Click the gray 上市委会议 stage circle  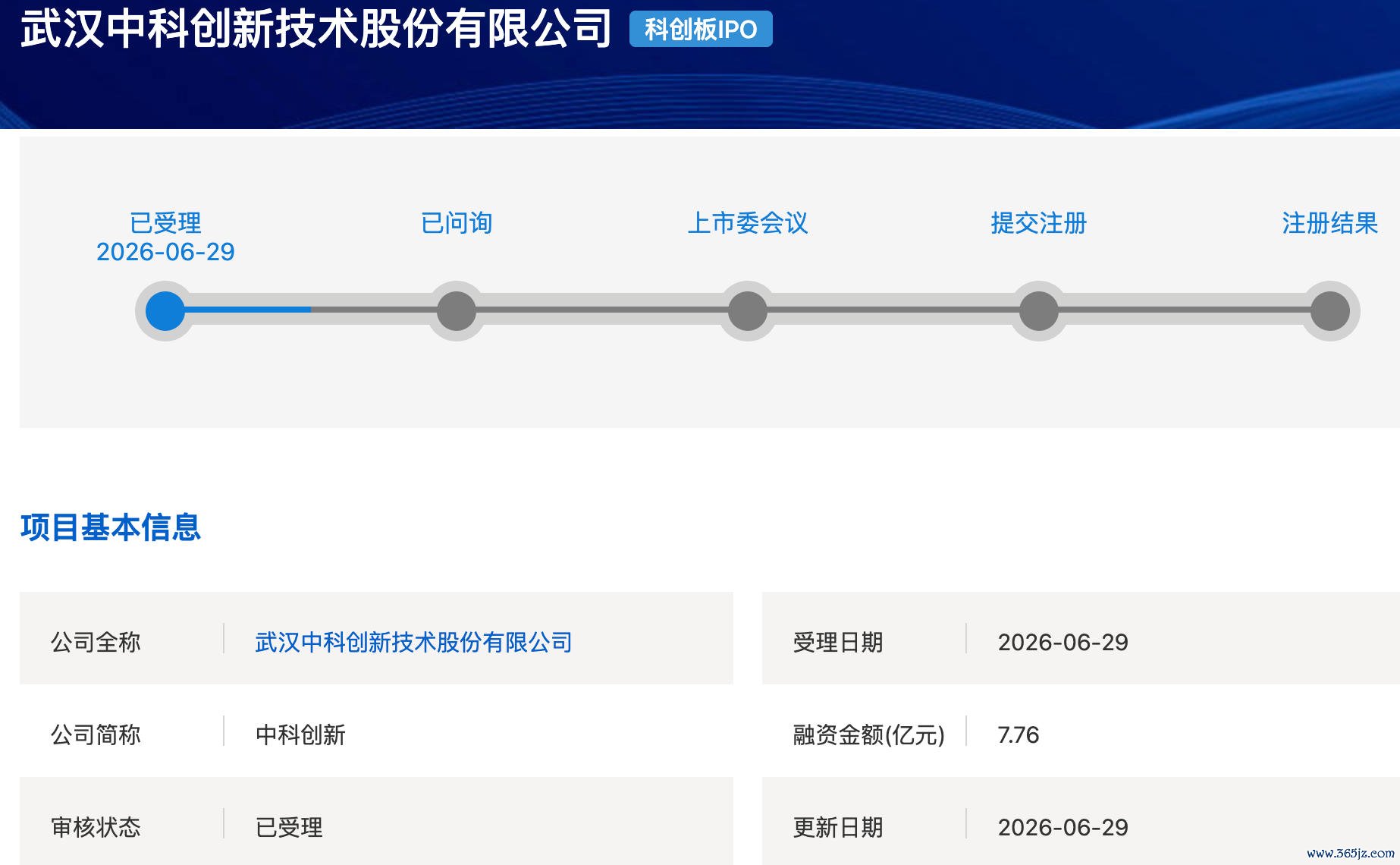(748, 310)
